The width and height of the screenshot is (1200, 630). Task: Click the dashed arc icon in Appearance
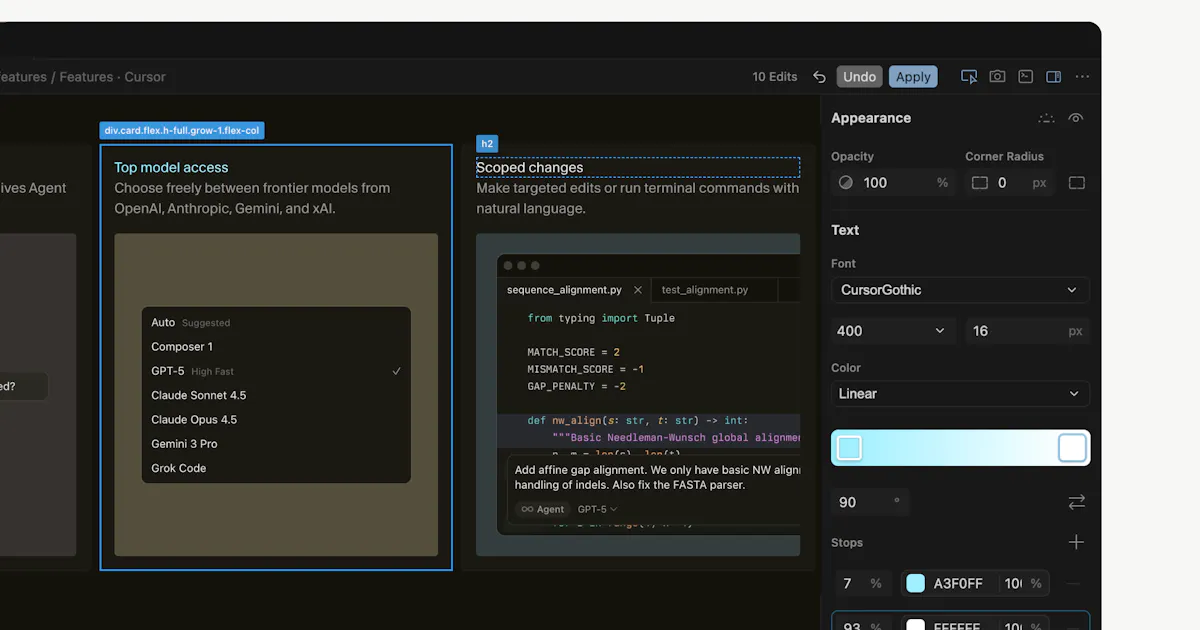1046,118
